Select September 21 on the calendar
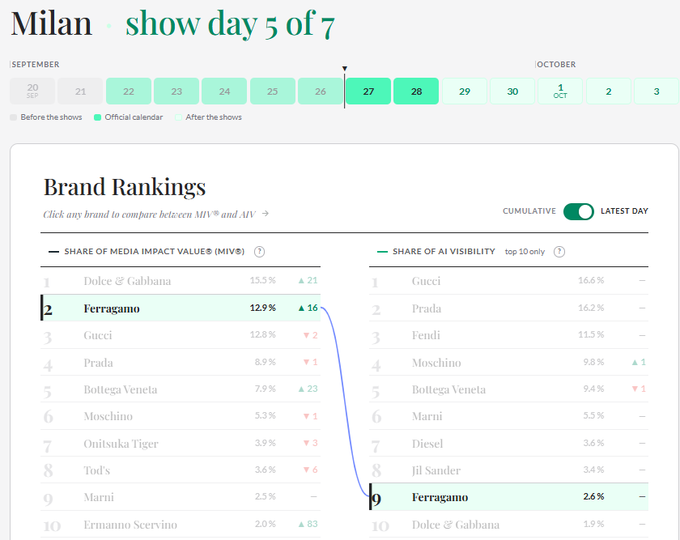 [x=80, y=91]
